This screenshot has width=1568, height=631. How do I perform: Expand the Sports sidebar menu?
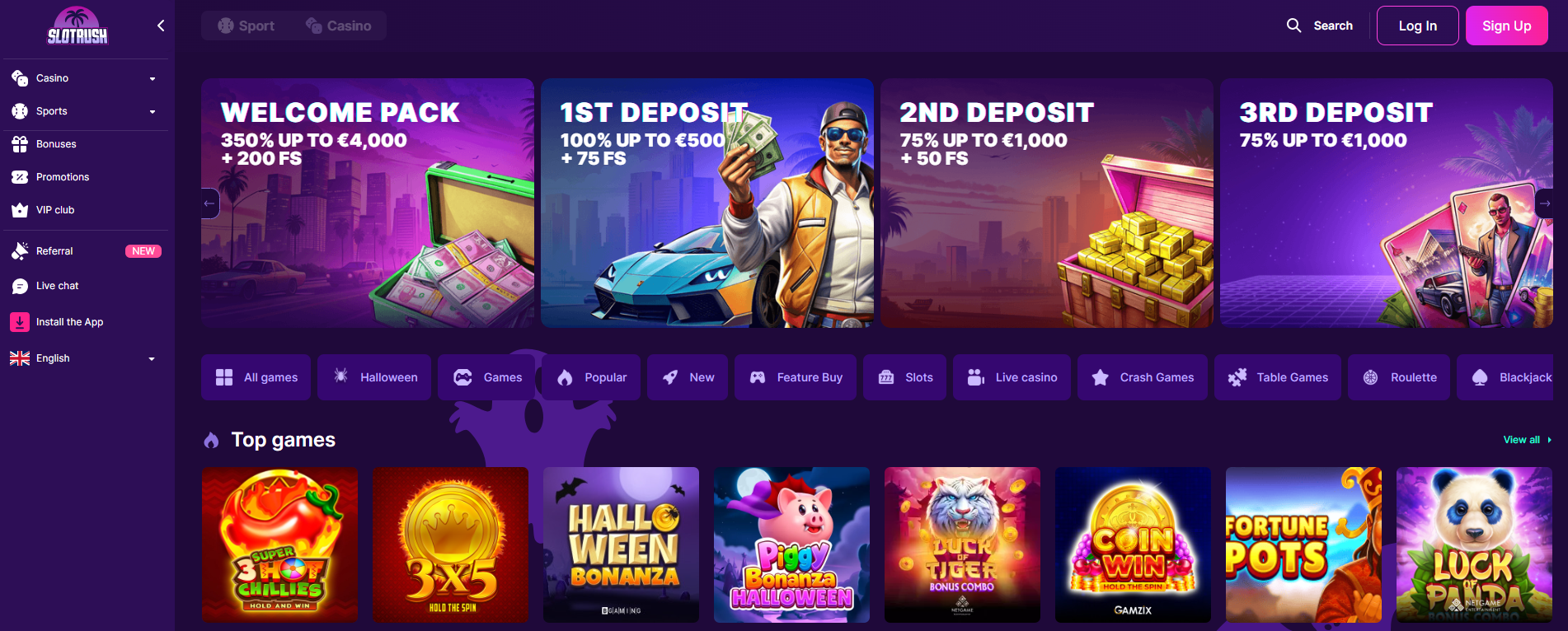point(84,111)
